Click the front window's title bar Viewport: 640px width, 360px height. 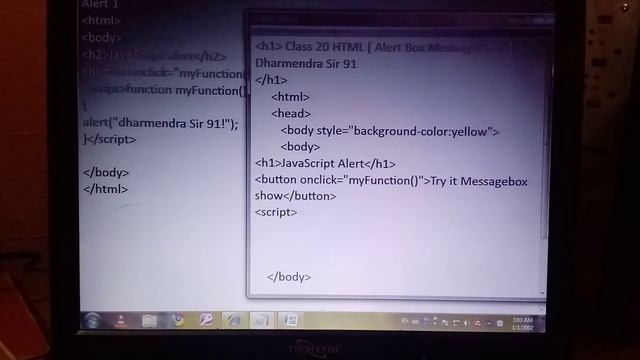[x=400, y=19]
